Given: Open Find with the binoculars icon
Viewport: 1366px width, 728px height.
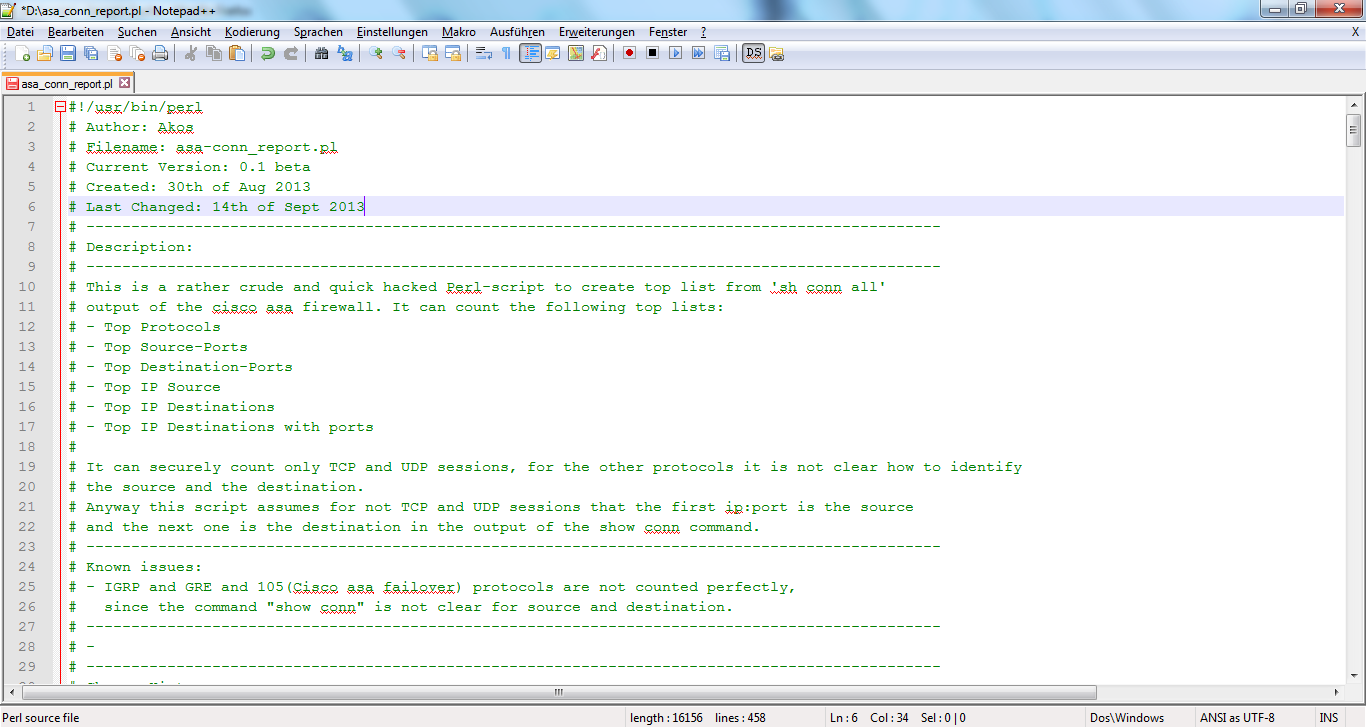Looking at the screenshot, I should 321,53.
